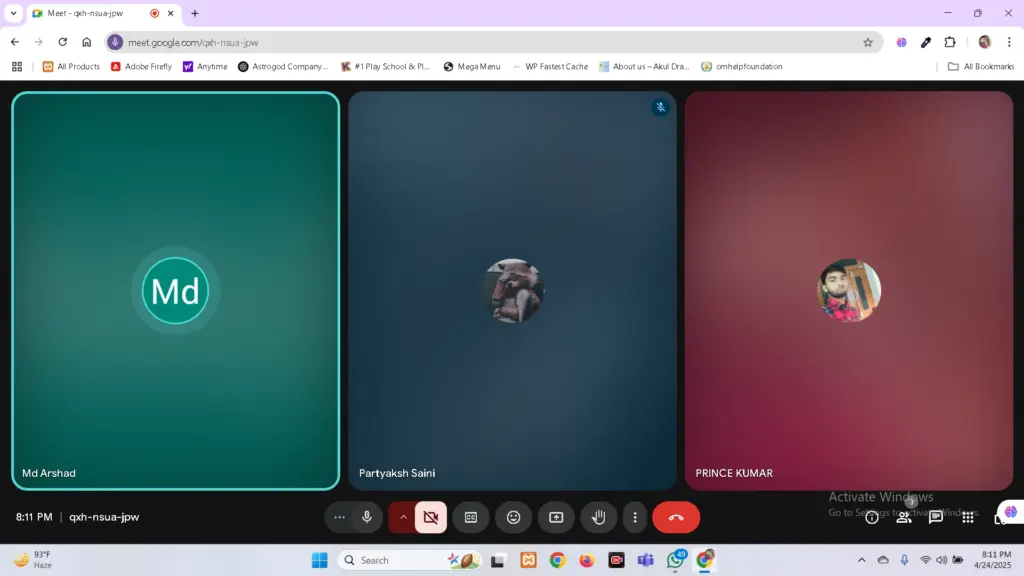This screenshot has height=576, width=1024.
Task: Open the Chrome apps grid shortcut
Action: 17,67
